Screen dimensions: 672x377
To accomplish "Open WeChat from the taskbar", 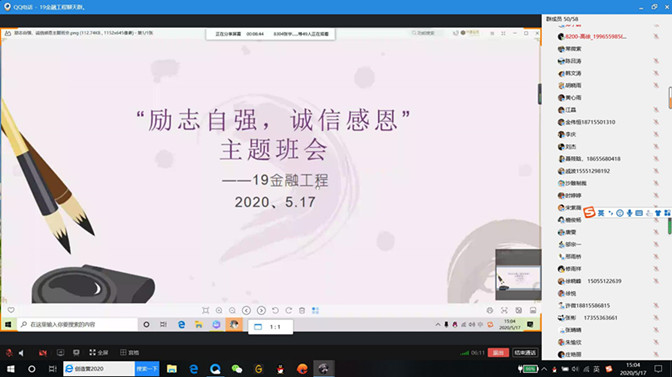I will pos(237,368).
